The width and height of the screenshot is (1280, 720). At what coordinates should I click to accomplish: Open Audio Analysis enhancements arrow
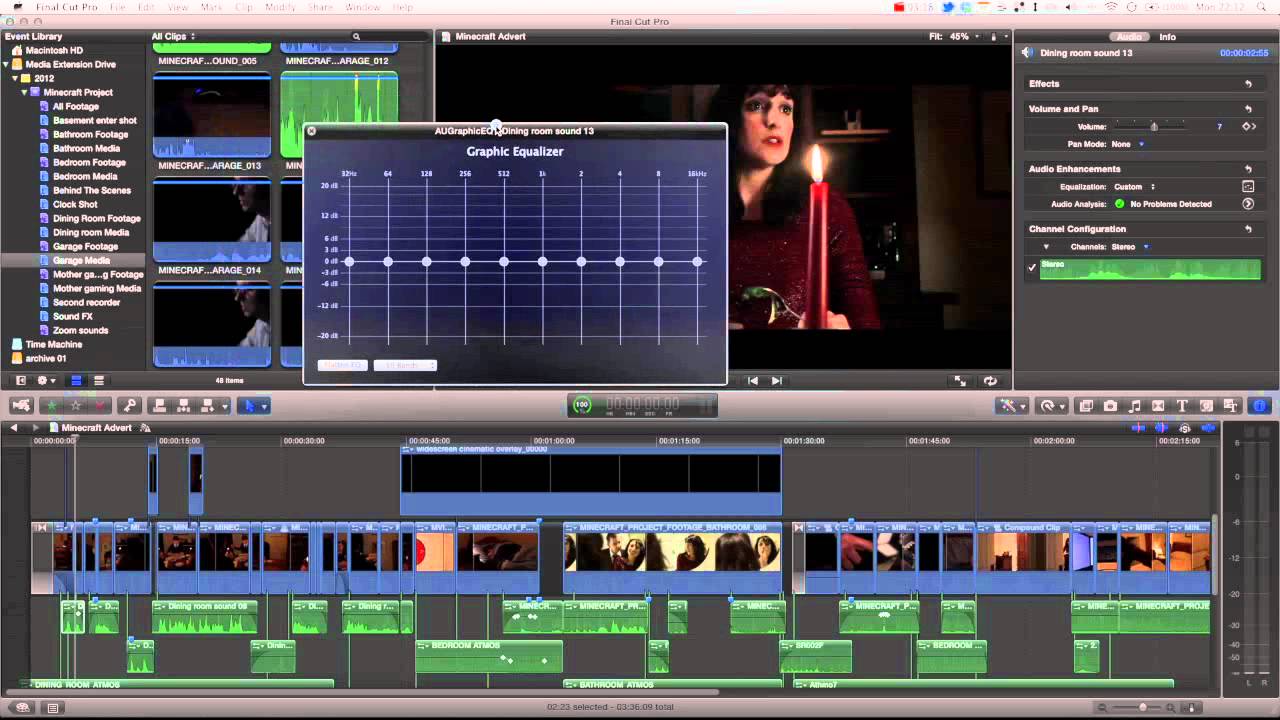(x=1248, y=204)
